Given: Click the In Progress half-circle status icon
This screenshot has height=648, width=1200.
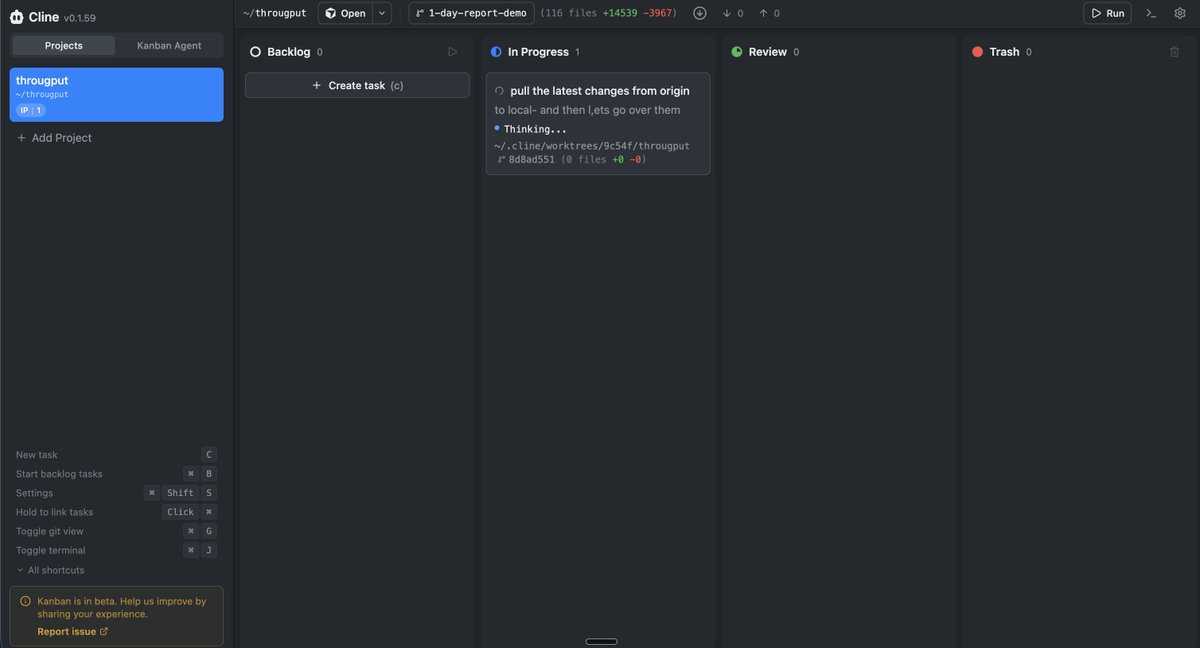Looking at the screenshot, I should (496, 51).
